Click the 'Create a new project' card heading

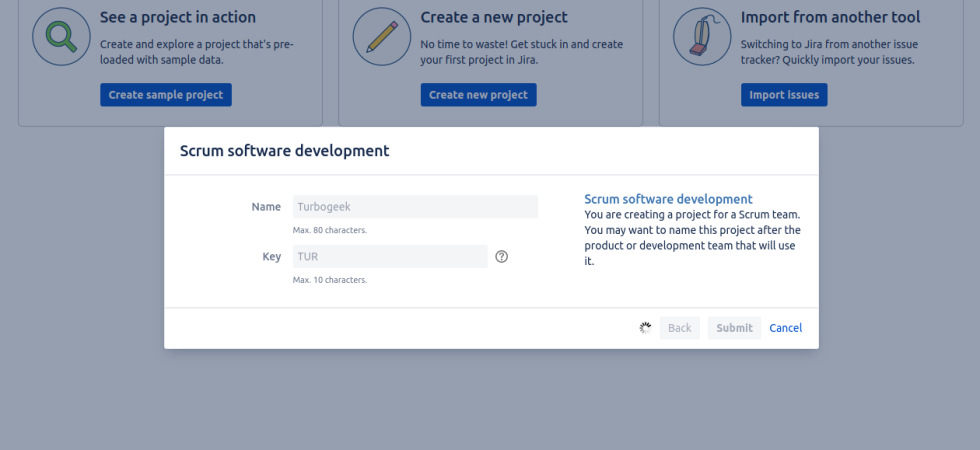[494, 18]
